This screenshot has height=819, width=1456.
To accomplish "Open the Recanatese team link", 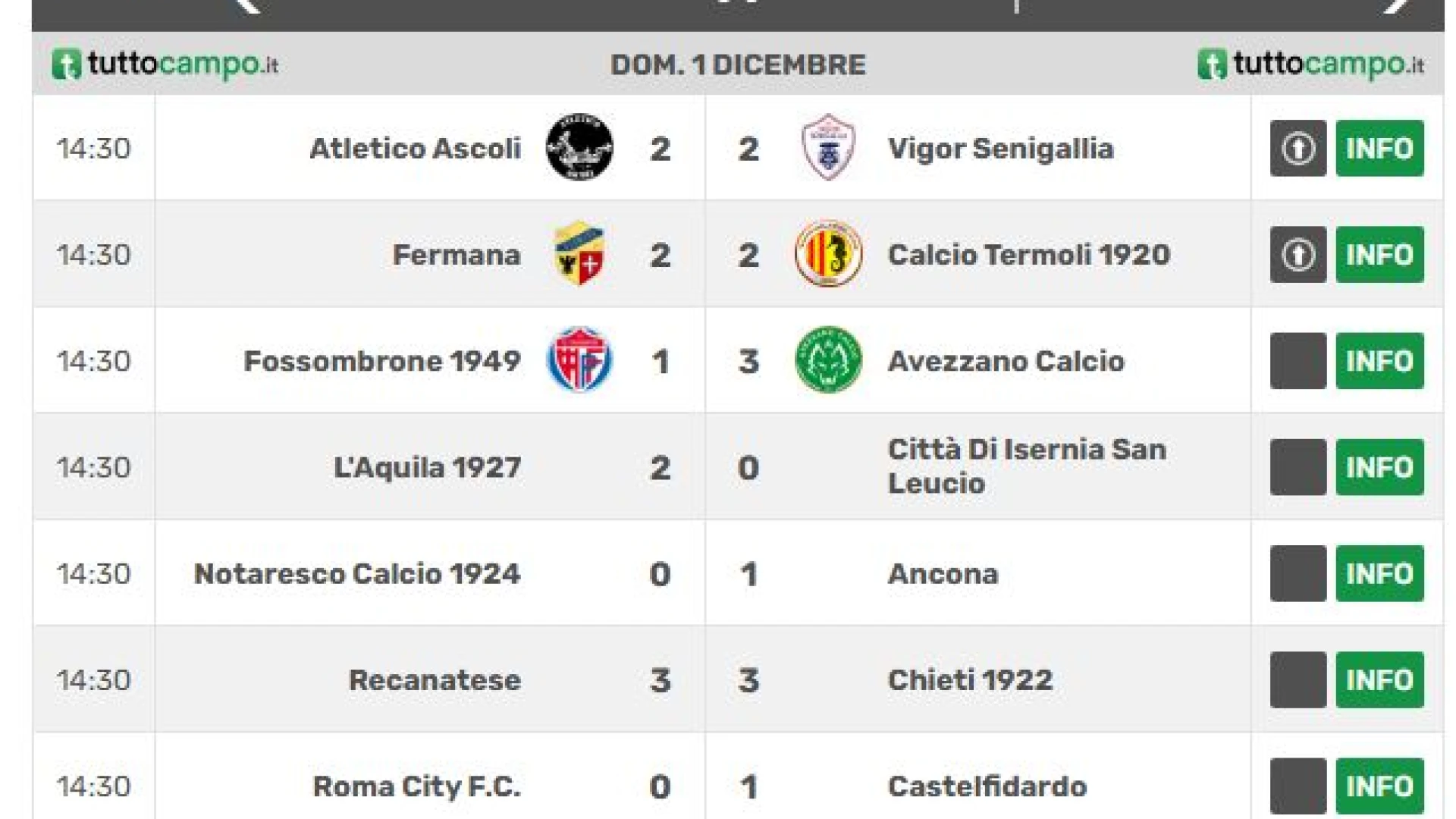I will pos(435,680).
